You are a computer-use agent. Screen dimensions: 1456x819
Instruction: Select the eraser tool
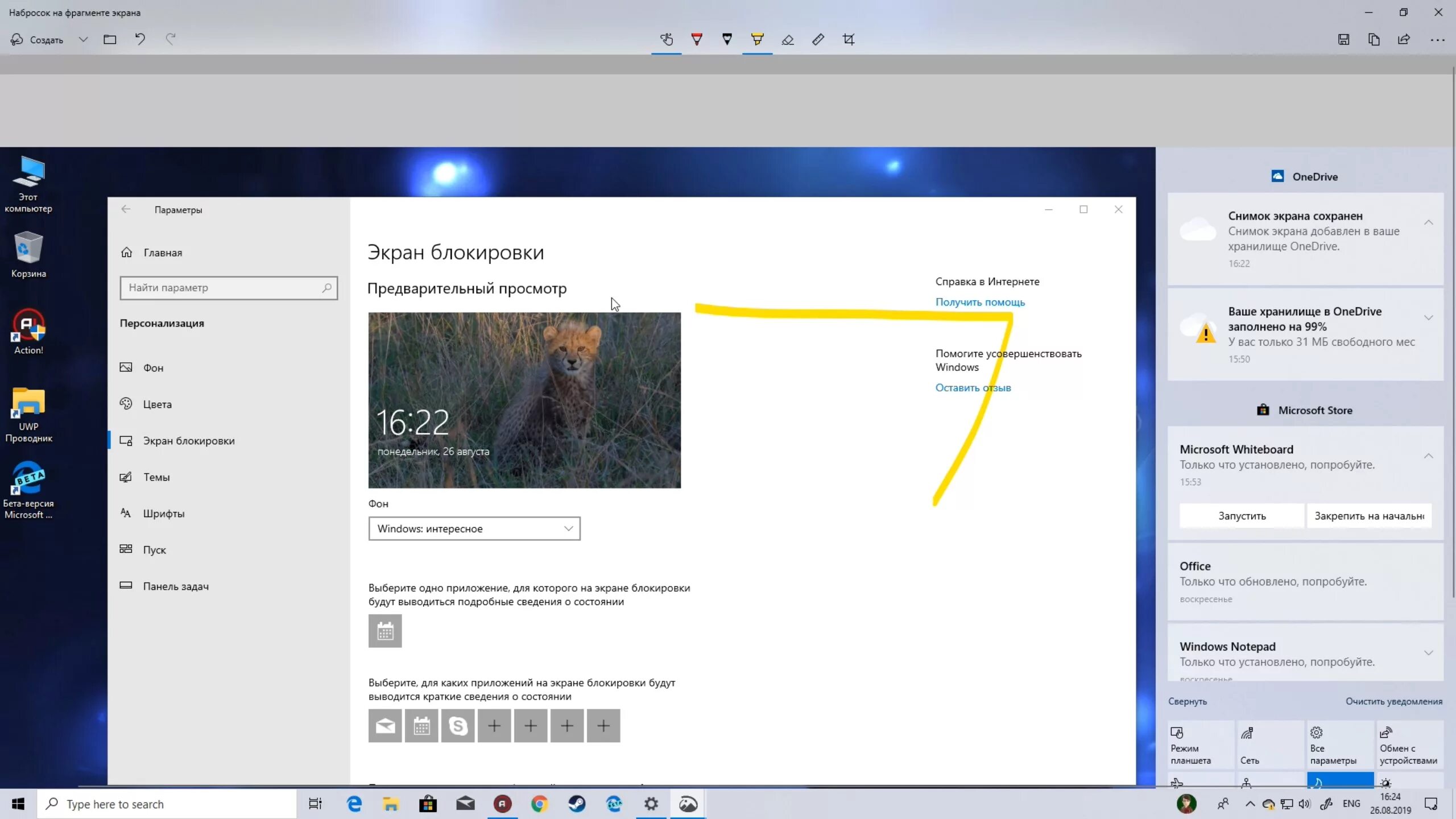[788, 39]
